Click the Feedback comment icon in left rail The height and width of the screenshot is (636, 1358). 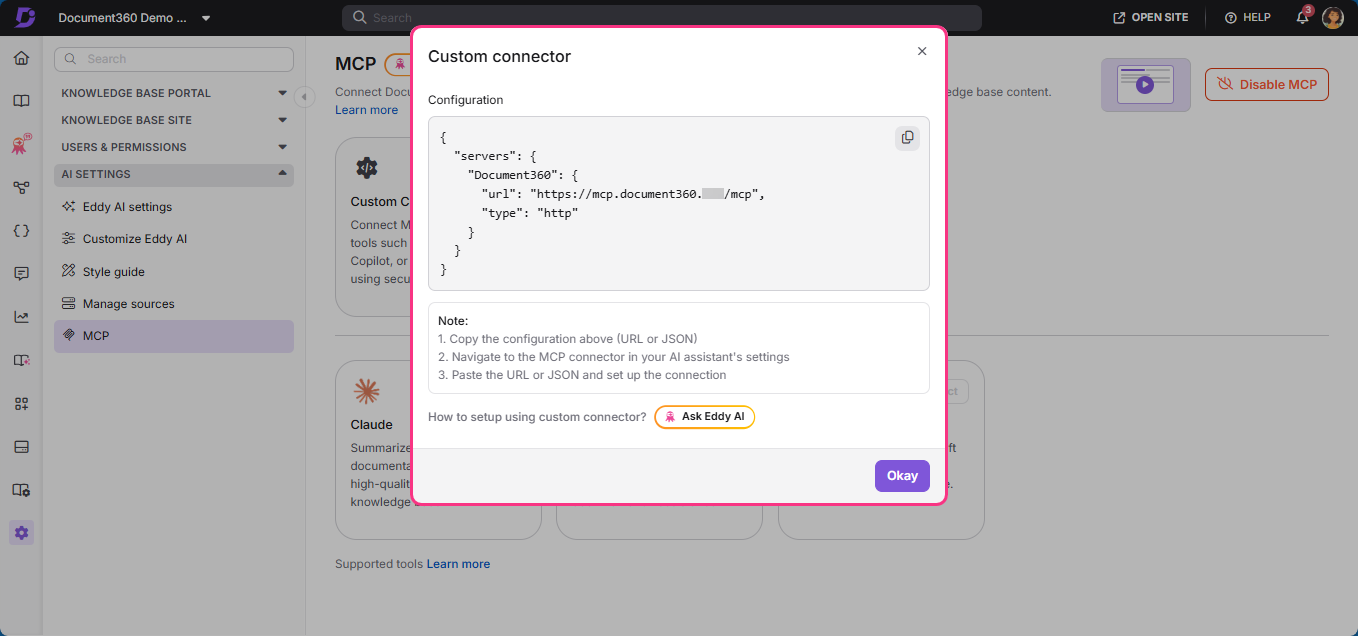pos(21,273)
